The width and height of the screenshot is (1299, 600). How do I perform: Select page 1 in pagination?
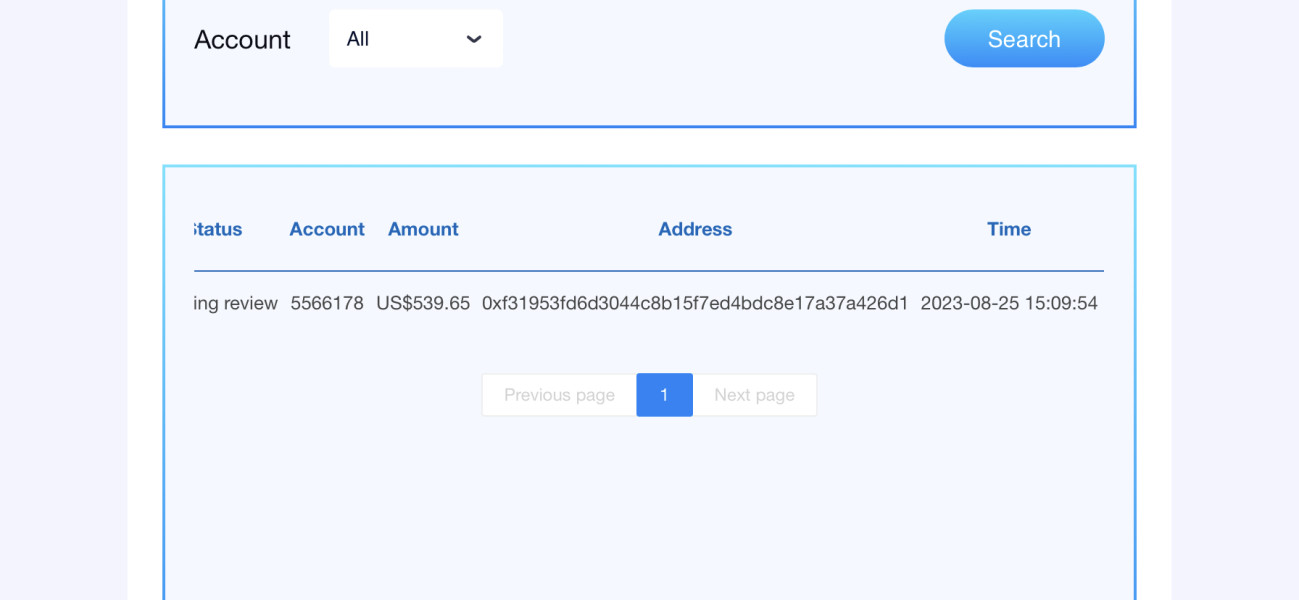[664, 395]
